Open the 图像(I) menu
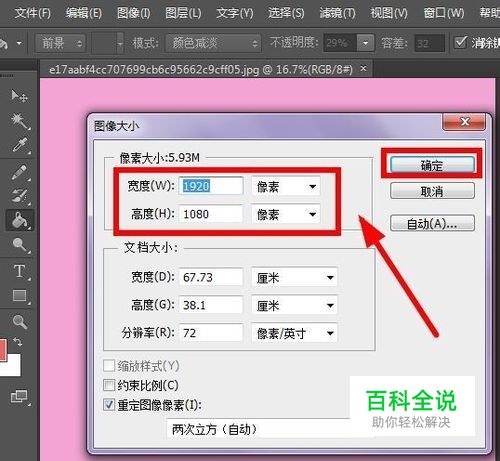The image size is (500, 461). [134, 13]
